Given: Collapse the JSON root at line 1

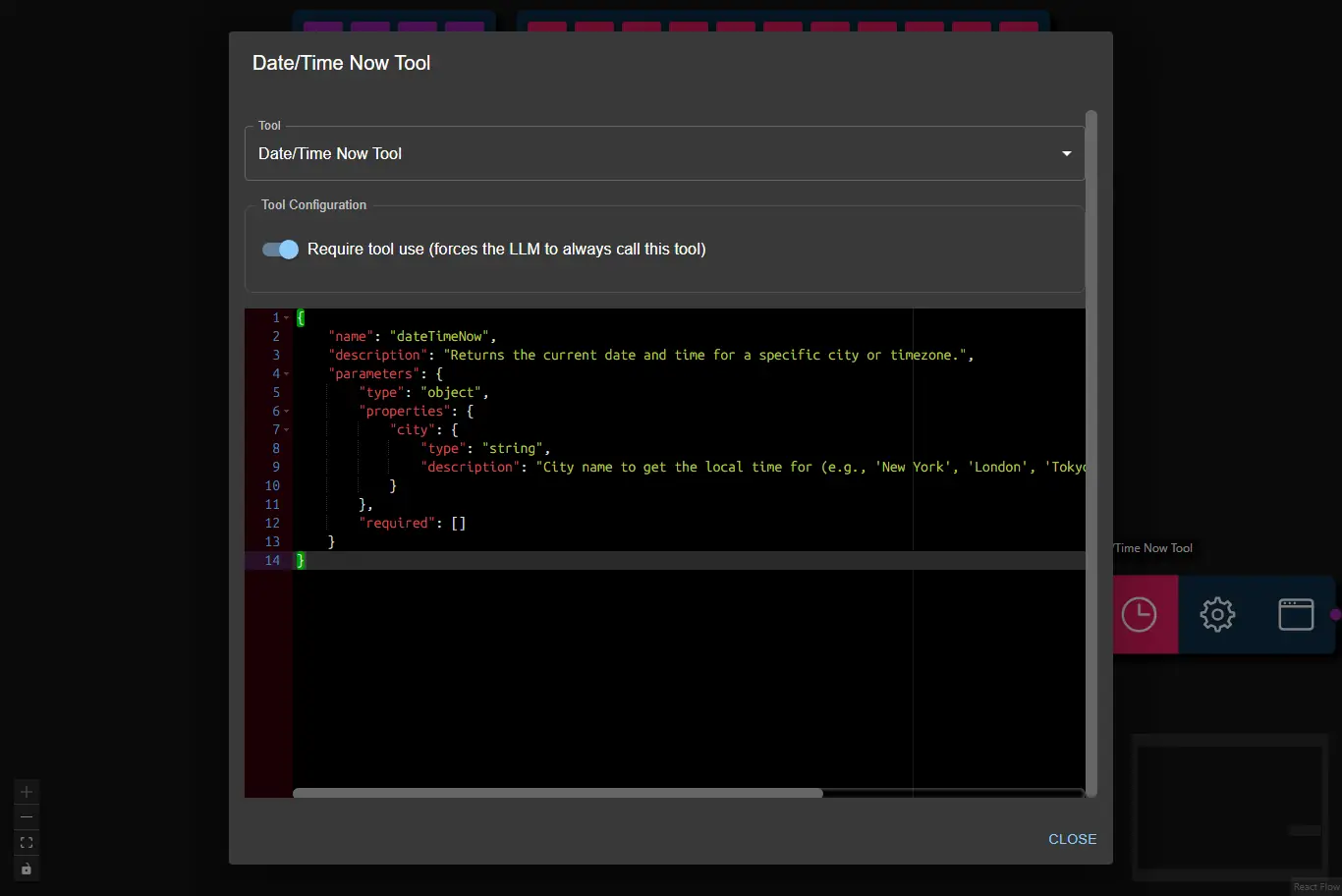Looking at the screenshot, I should pyautogui.click(x=287, y=318).
